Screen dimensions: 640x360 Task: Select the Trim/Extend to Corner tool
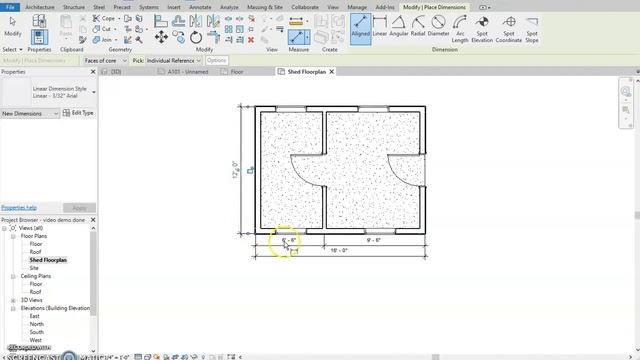(x=213, y=37)
